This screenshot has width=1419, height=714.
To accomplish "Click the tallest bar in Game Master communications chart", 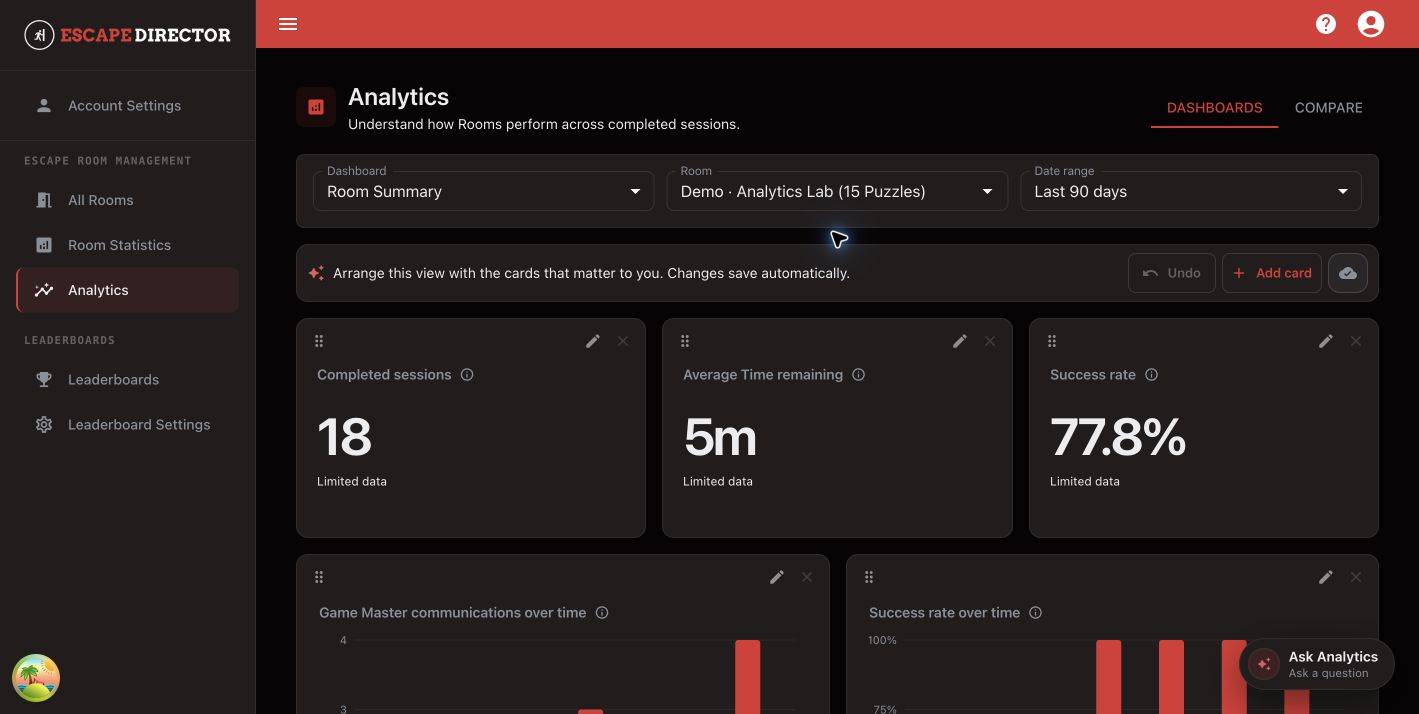I will click(748, 677).
